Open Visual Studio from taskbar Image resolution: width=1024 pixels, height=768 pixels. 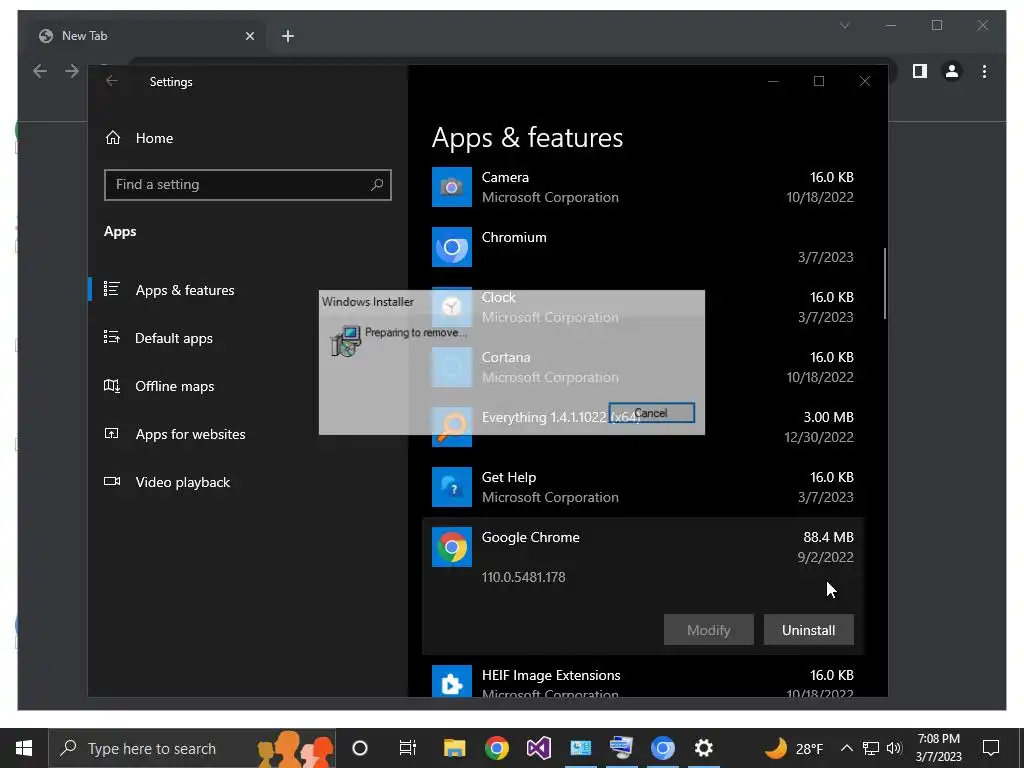(539, 748)
